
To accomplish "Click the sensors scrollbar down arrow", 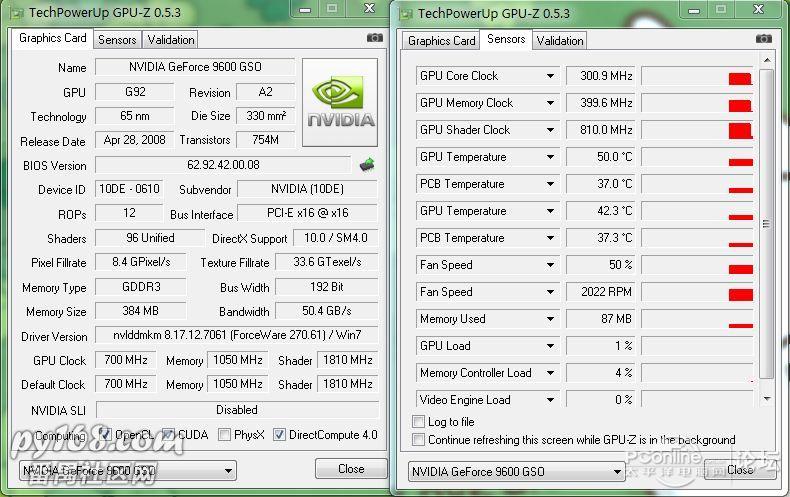I will 766,399.
